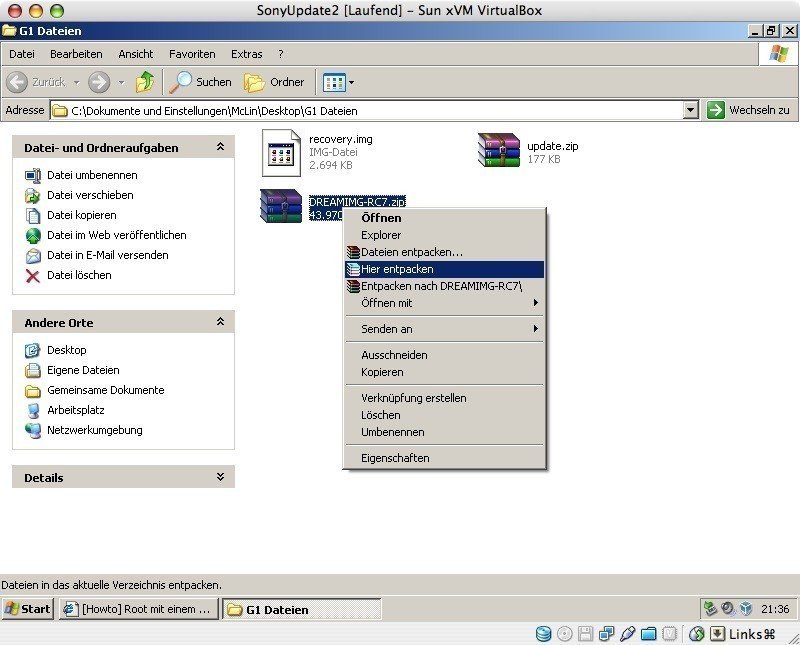800x645 pixels.
Task: Click Datei kopieren icon in task pane
Action: pyautogui.click(x=33, y=215)
